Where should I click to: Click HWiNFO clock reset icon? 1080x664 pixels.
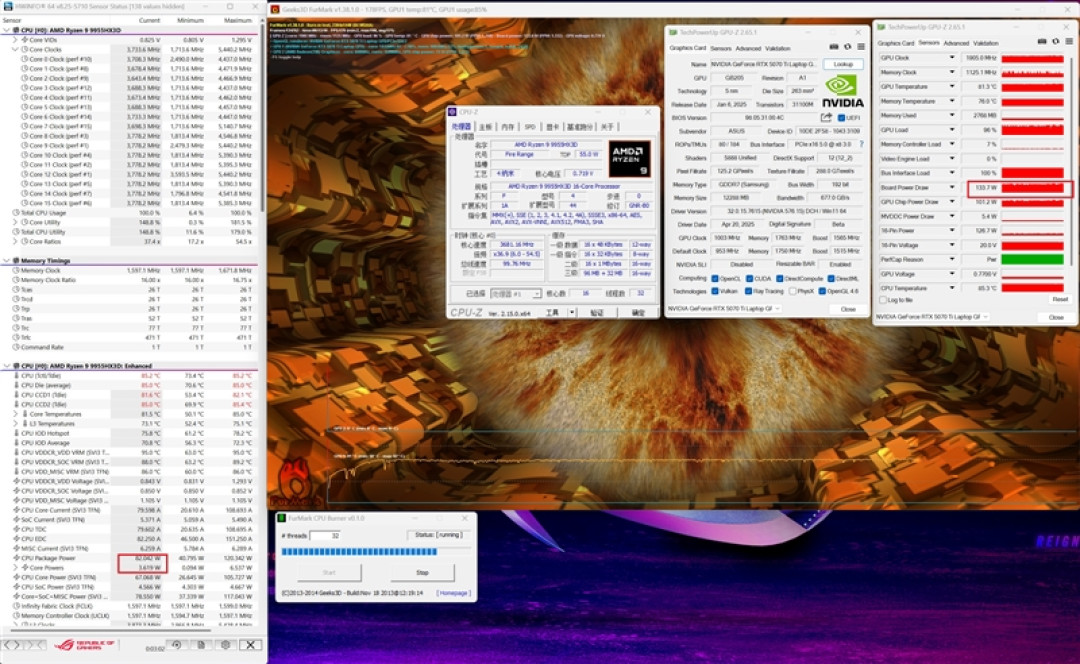176,645
